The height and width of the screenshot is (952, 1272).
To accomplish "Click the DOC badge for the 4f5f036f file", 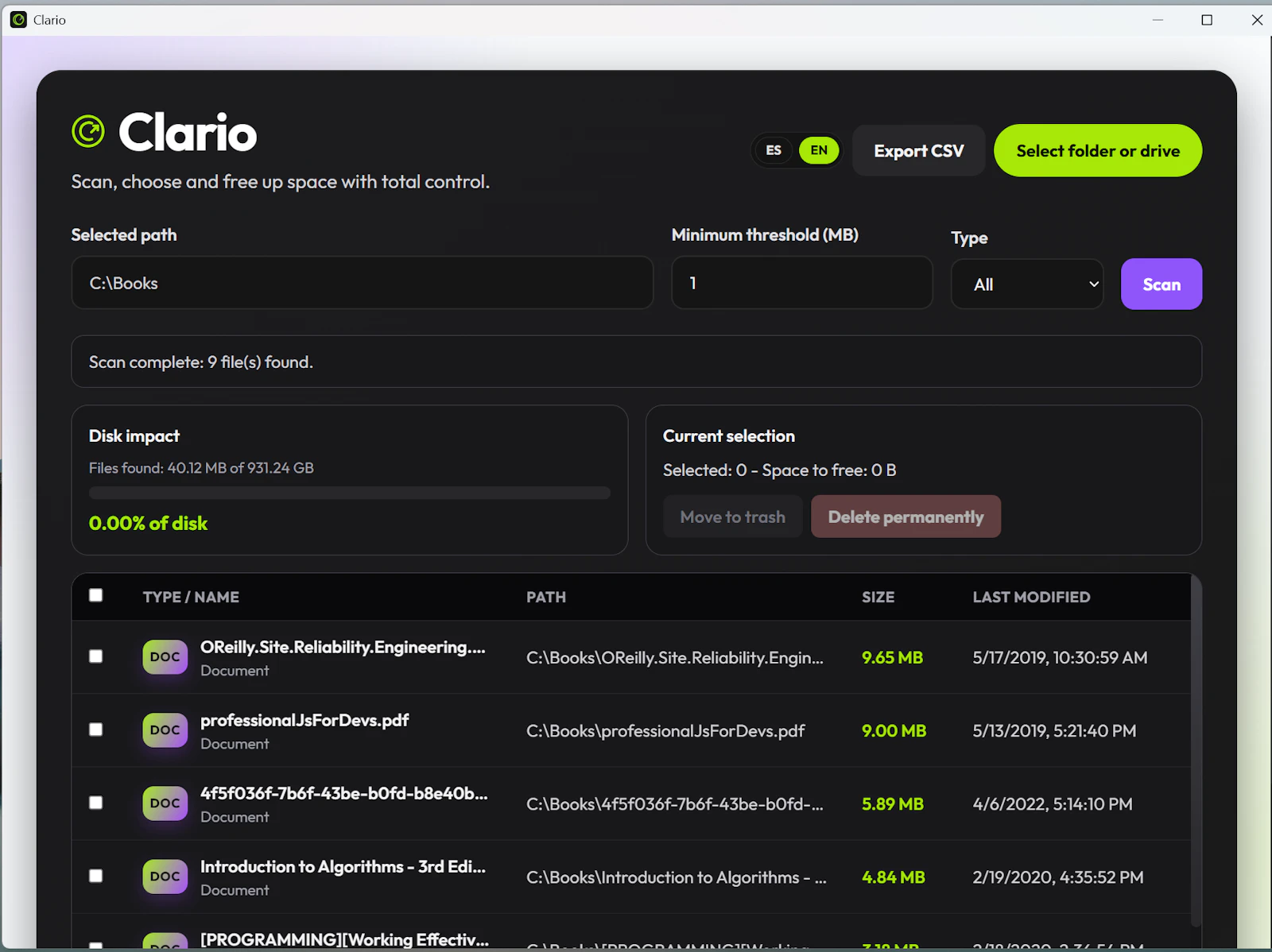I will click(165, 803).
